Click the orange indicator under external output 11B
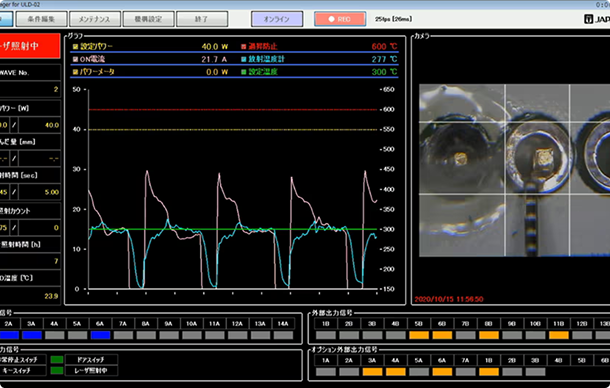 tap(559, 335)
